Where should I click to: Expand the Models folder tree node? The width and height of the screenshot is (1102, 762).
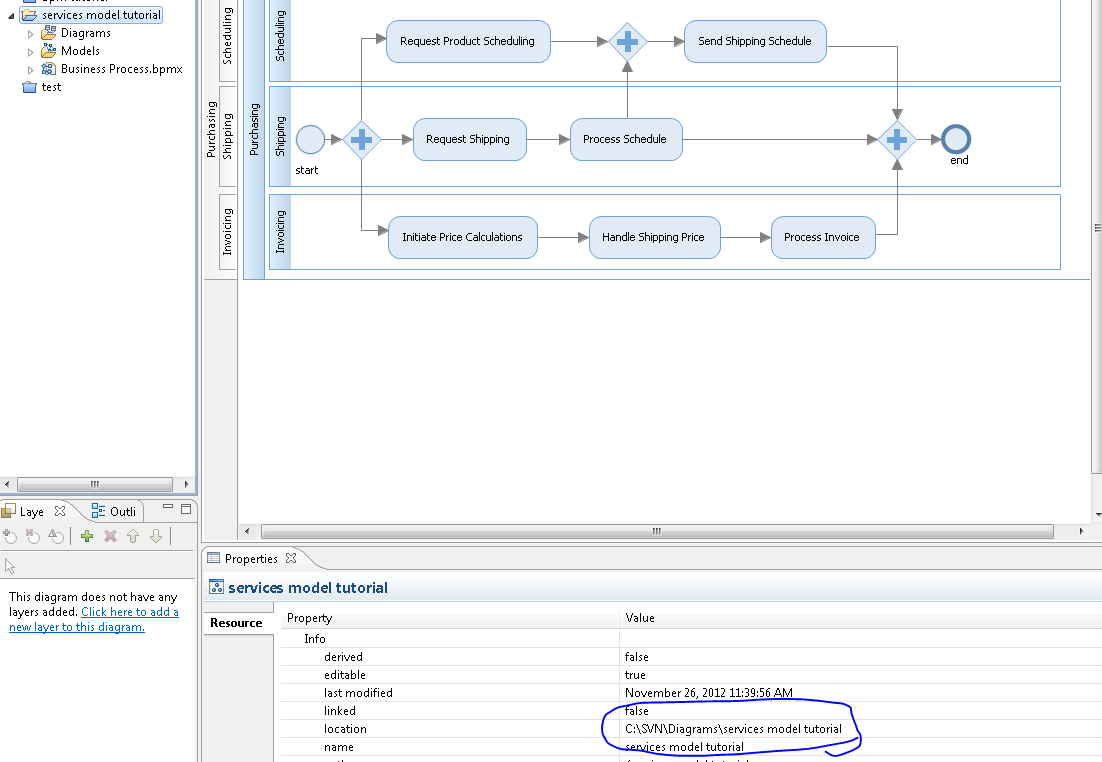pos(31,52)
